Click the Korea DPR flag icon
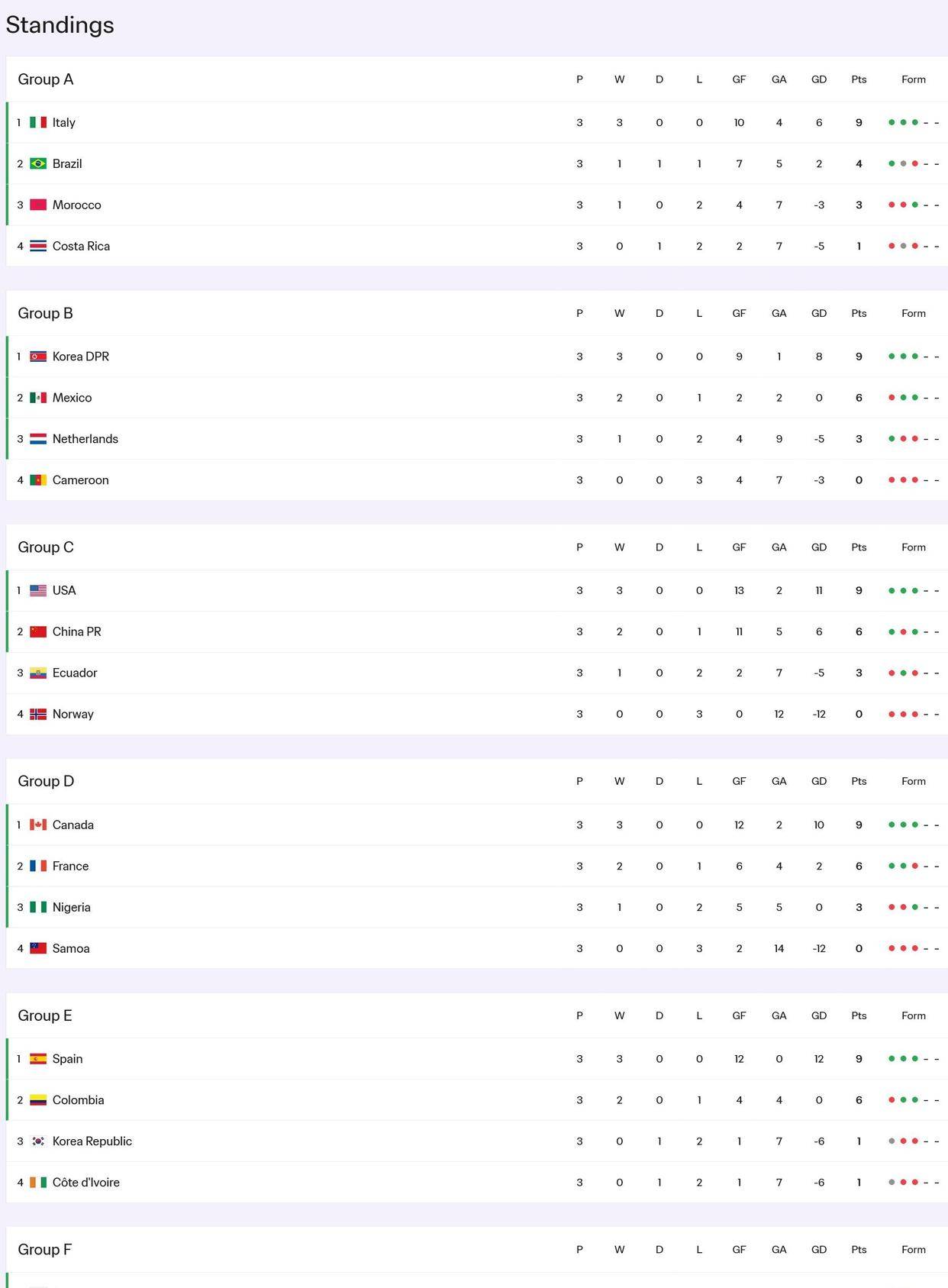Screen dimensions: 948x1288 (38, 357)
